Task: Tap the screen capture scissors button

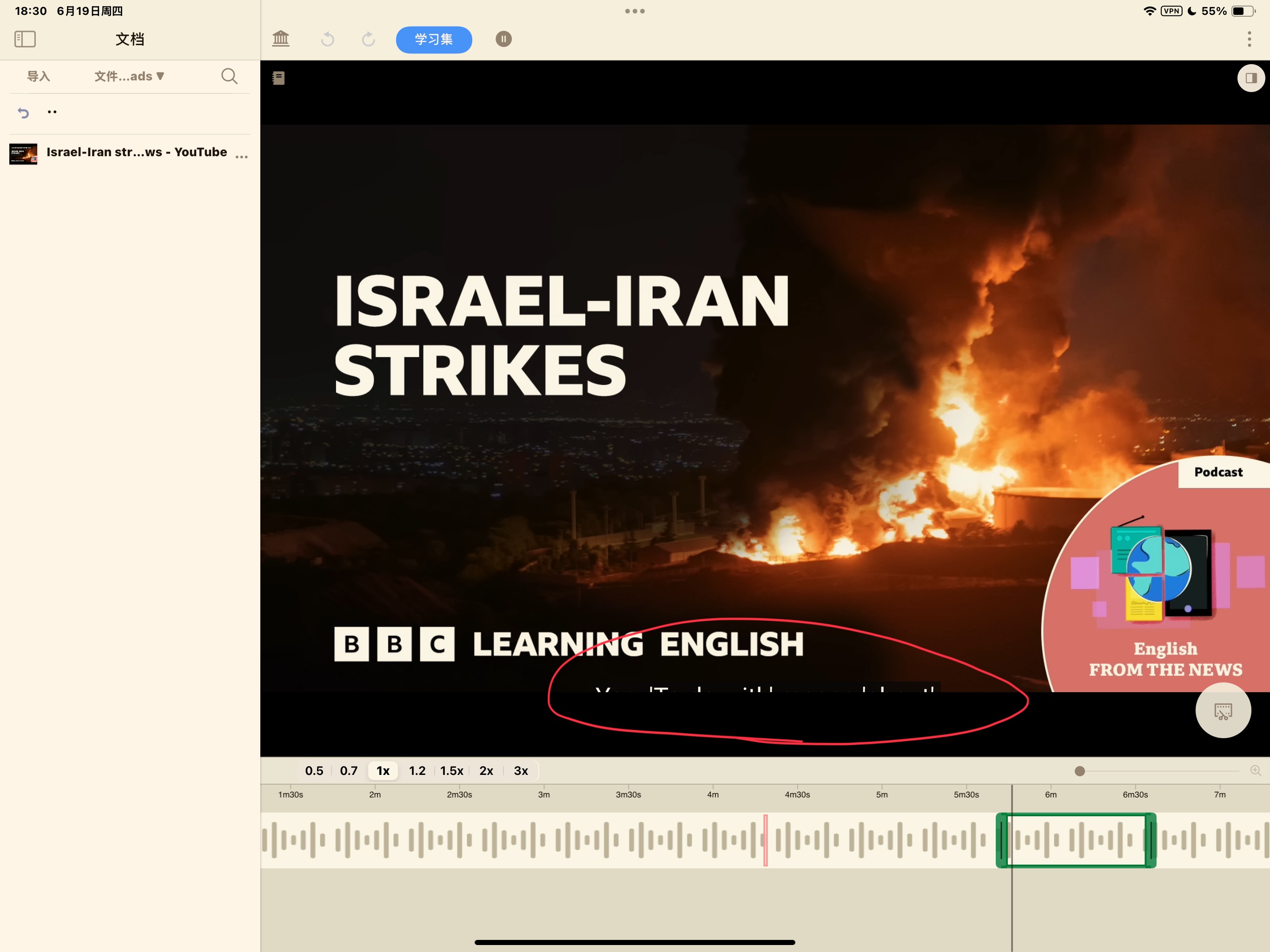Action: tap(1223, 711)
